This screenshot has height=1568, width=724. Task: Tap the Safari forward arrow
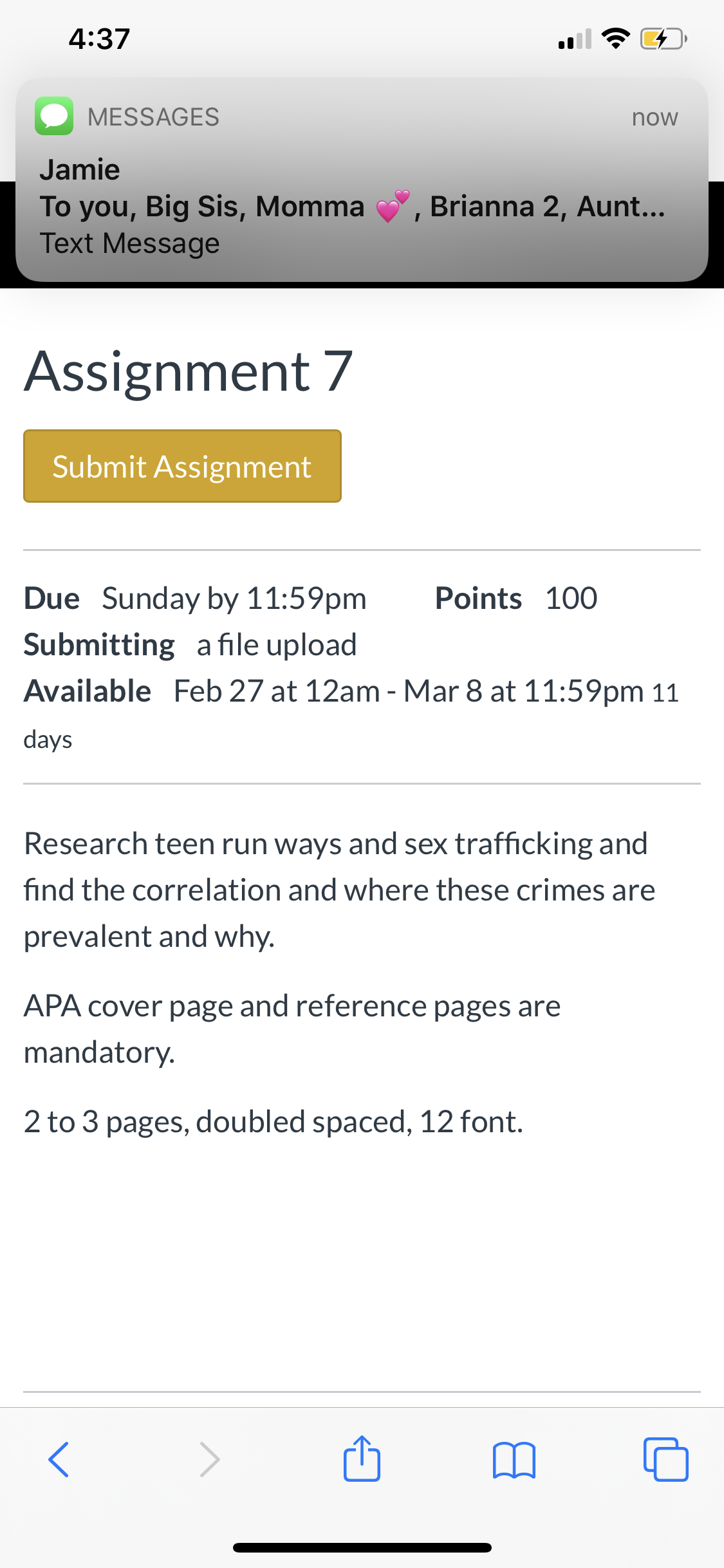coord(210,1459)
